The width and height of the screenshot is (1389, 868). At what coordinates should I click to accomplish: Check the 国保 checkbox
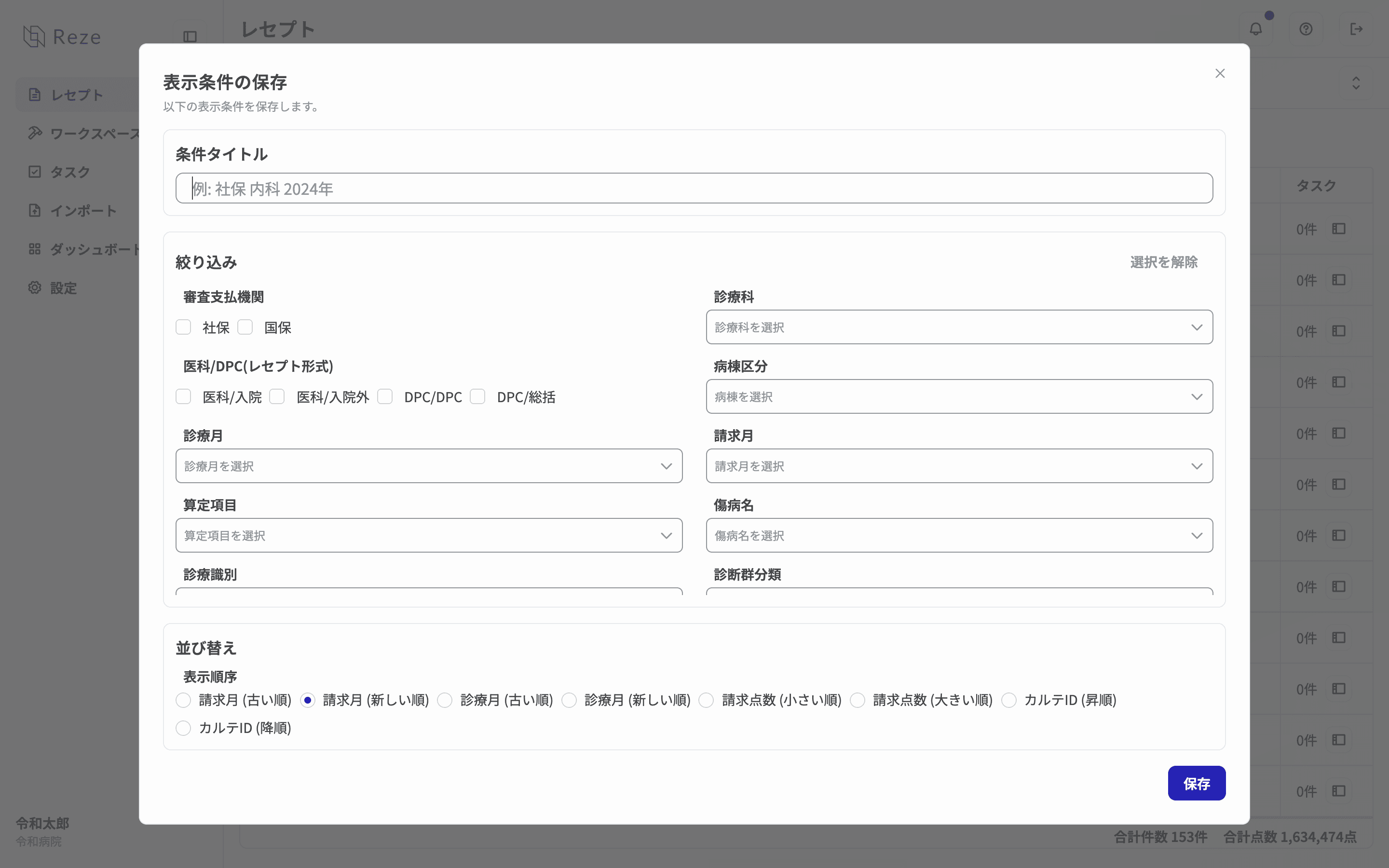point(245,327)
